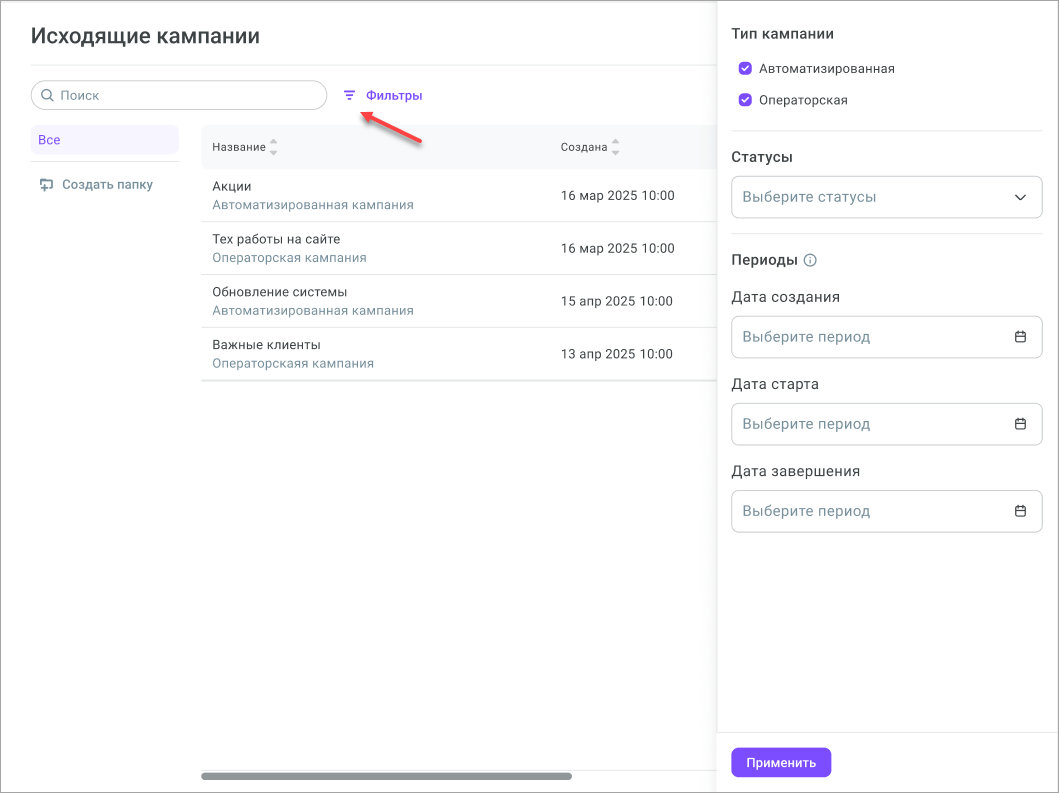Image resolution: width=1059 pixels, height=793 pixels.
Task: Sort by Название column arrows
Action: tap(274, 147)
